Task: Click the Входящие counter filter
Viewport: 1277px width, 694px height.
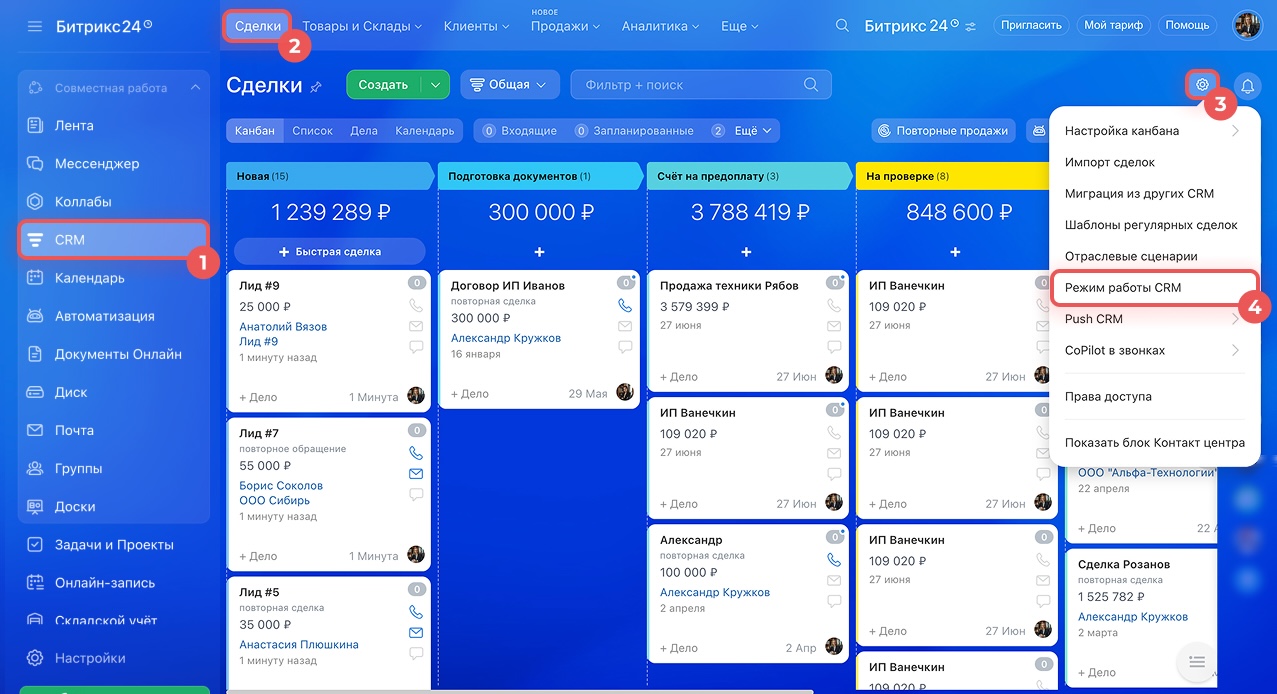Action: (519, 131)
